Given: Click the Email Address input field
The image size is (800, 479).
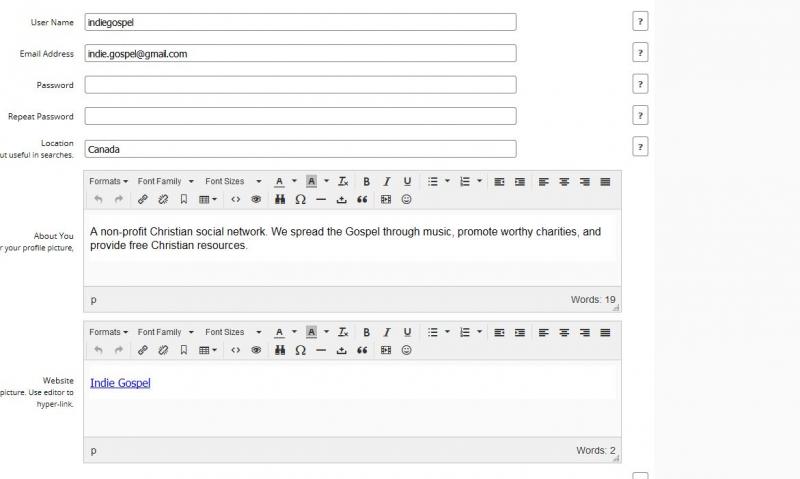Looking at the screenshot, I should [x=301, y=53].
